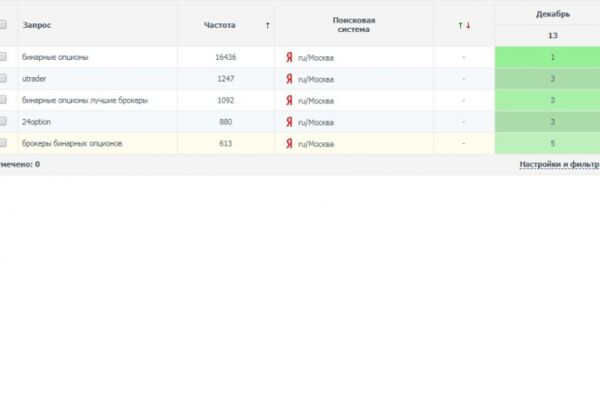Screen dimensions: 600x400
Task: Click the green up arrow in header
Action: (x=460, y=25)
